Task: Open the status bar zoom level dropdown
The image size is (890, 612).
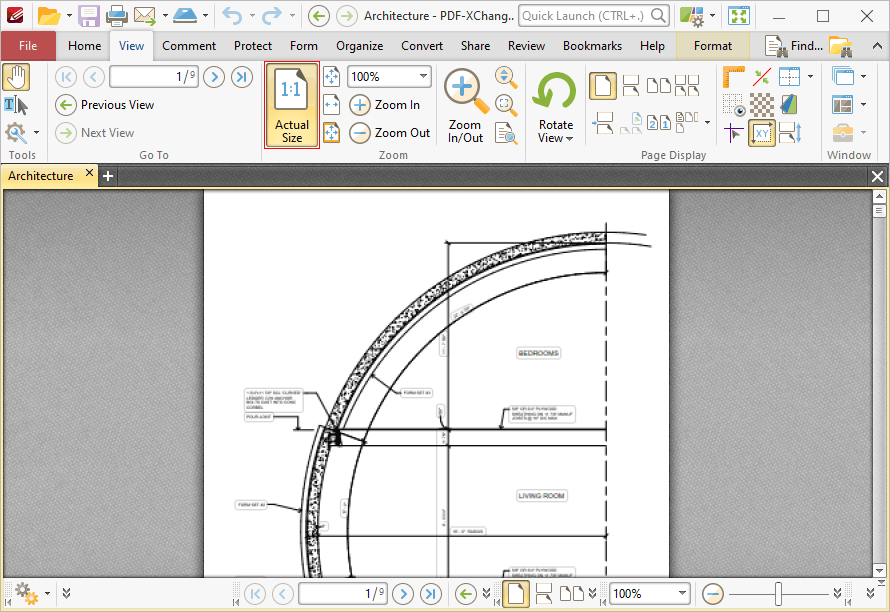Action: point(682,594)
